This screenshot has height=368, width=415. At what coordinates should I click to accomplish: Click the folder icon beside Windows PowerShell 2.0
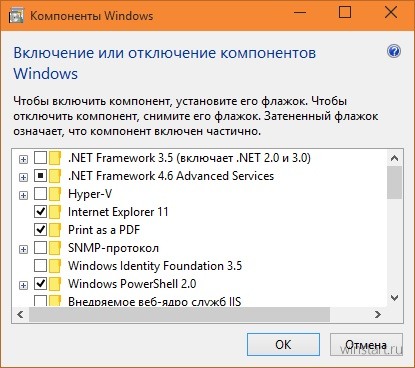(55, 284)
